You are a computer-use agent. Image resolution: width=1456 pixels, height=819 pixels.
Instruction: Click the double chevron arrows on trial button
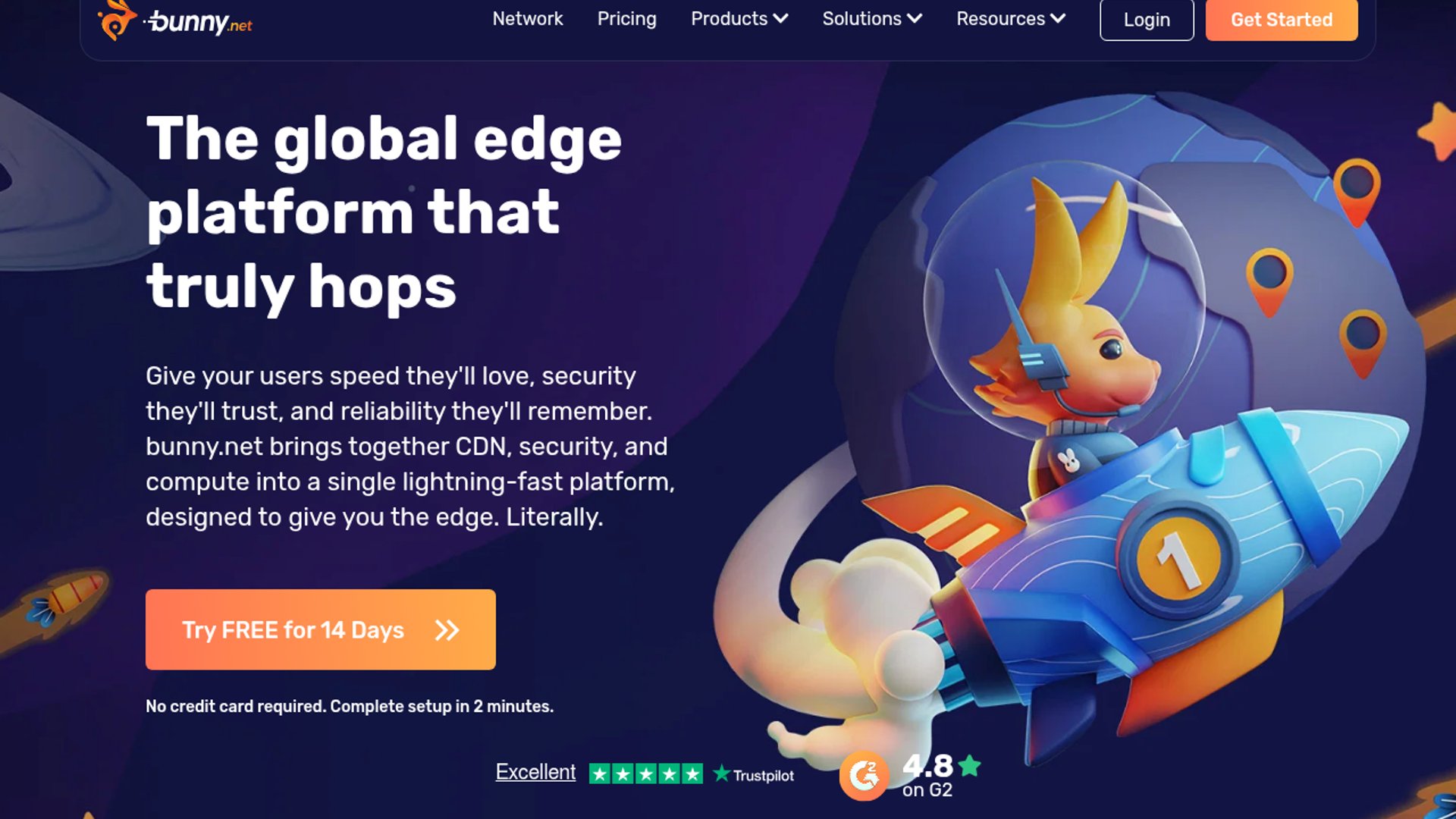click(x=447, y=630)
